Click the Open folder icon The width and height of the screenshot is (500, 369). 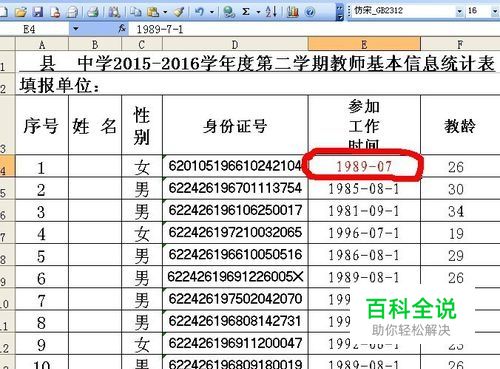(x=21, y=12)
